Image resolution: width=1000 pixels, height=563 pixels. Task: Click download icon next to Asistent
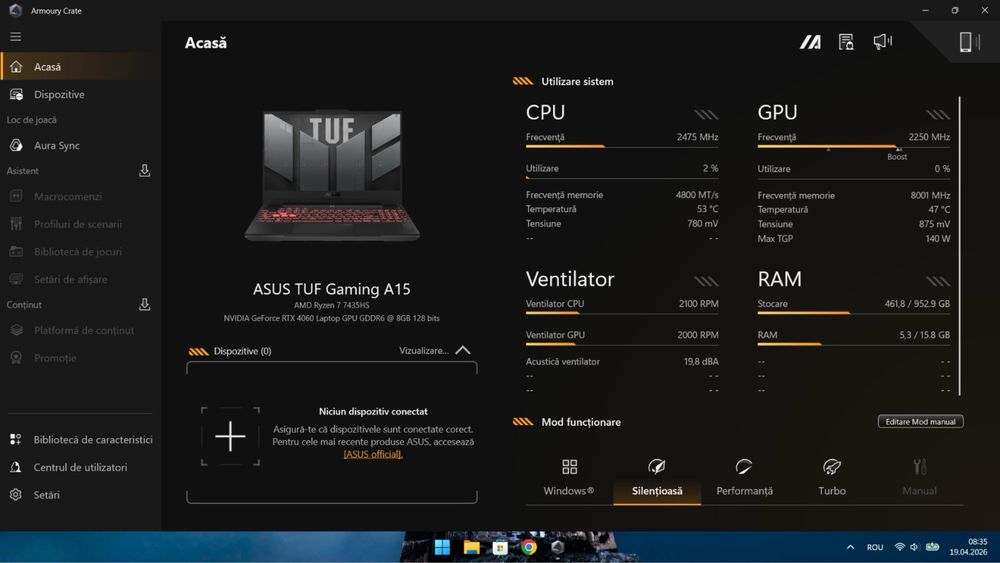click(145, 171)
